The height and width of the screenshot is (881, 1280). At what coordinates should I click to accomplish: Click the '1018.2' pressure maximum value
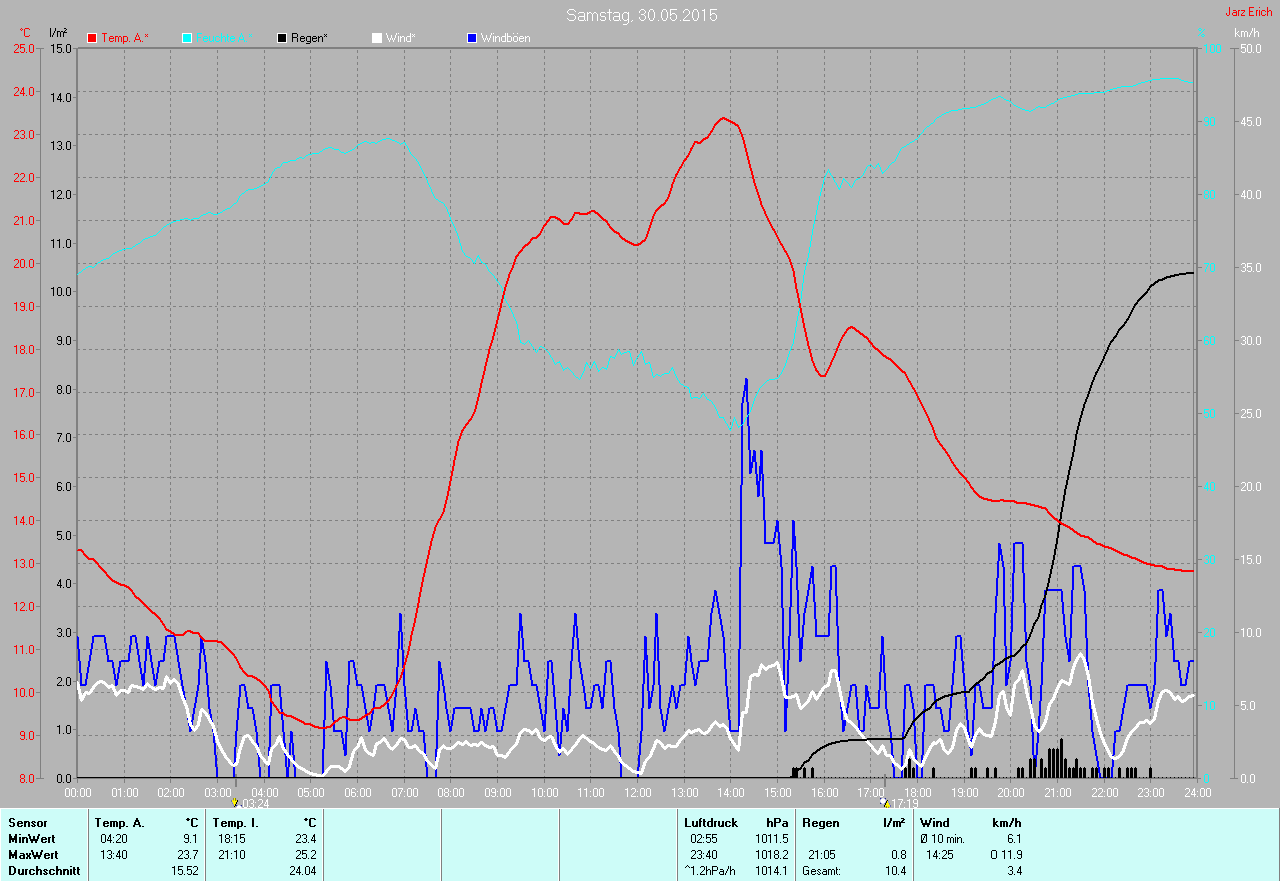point(771,855)
